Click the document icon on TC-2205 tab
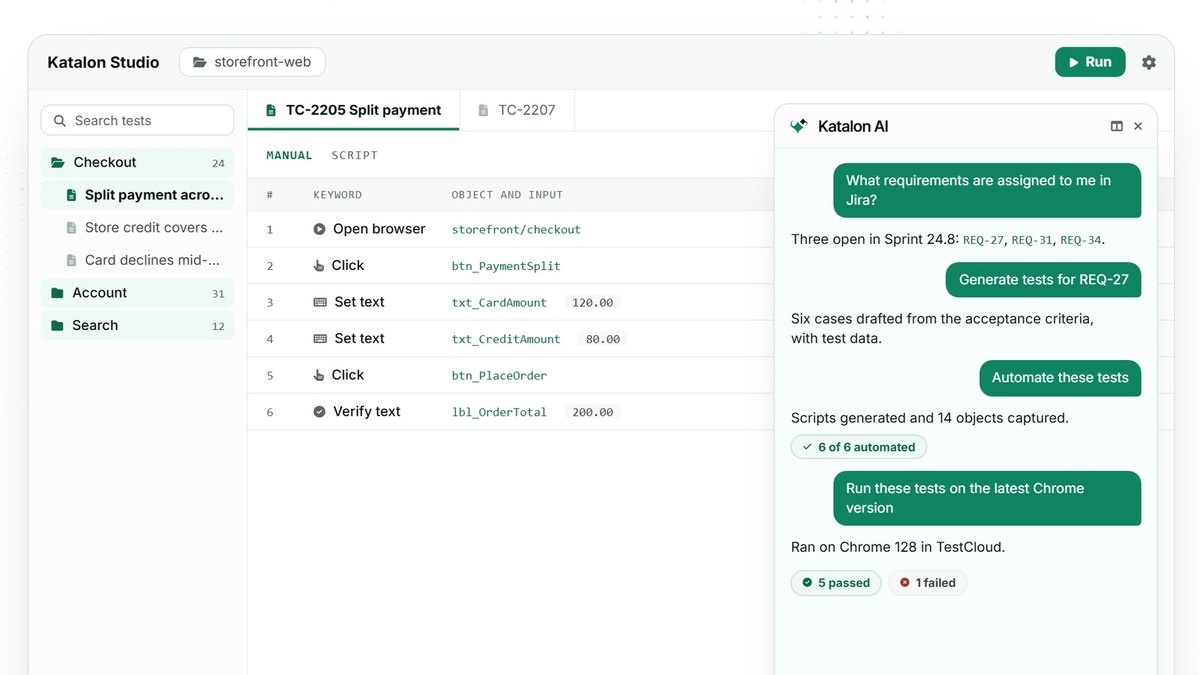 tap(271, 110)
